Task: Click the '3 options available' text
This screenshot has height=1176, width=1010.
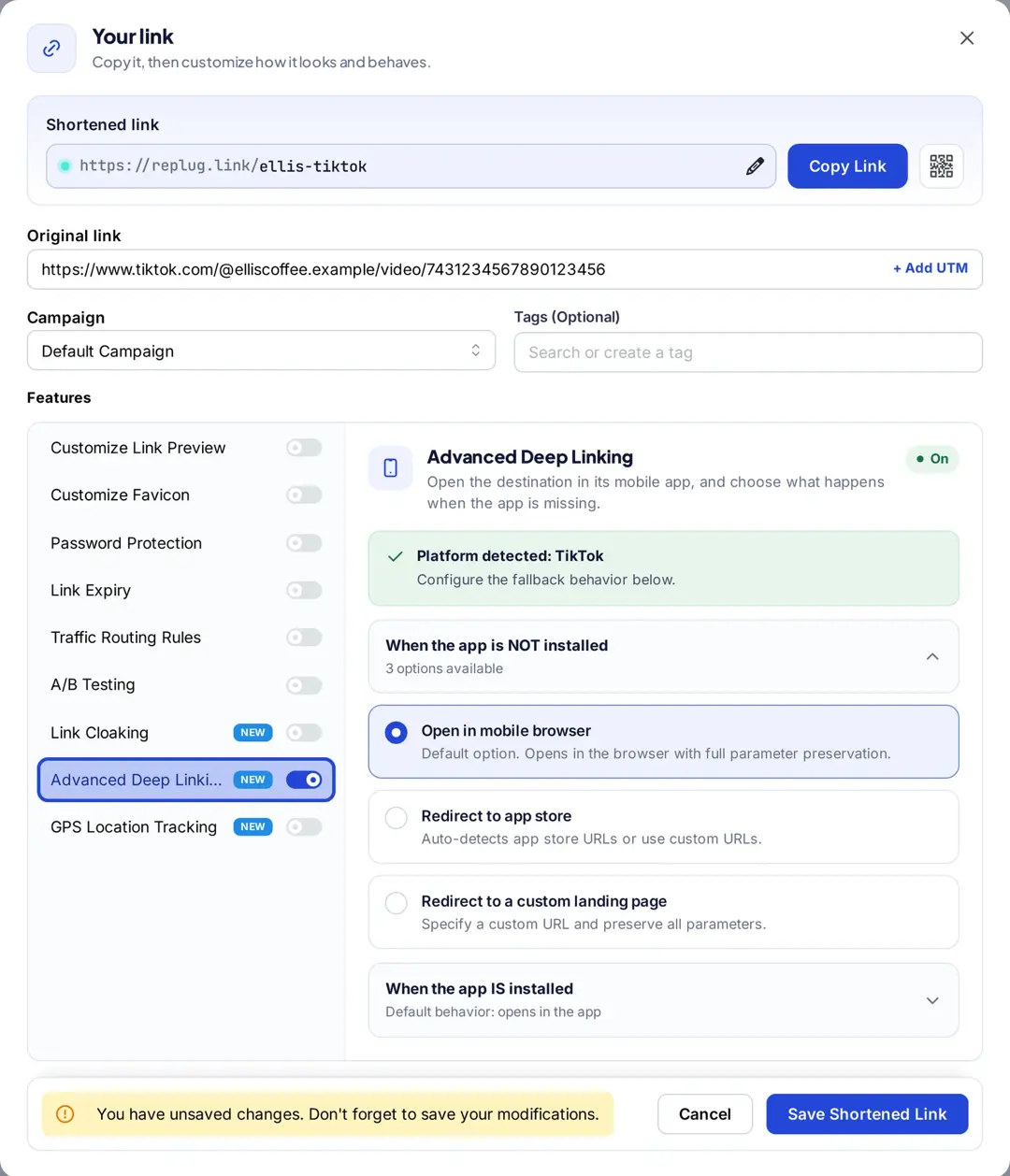Action: click(x=444, y=668)
